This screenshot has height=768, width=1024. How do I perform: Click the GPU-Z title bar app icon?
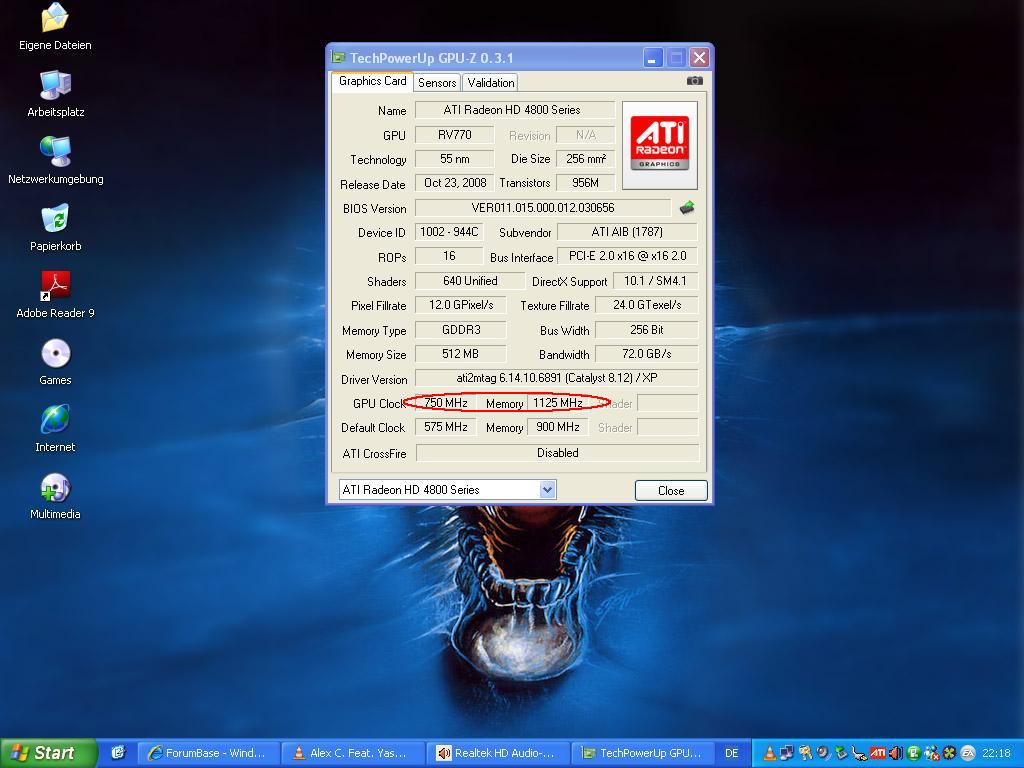pyautogui.click(x=338, y=57)
